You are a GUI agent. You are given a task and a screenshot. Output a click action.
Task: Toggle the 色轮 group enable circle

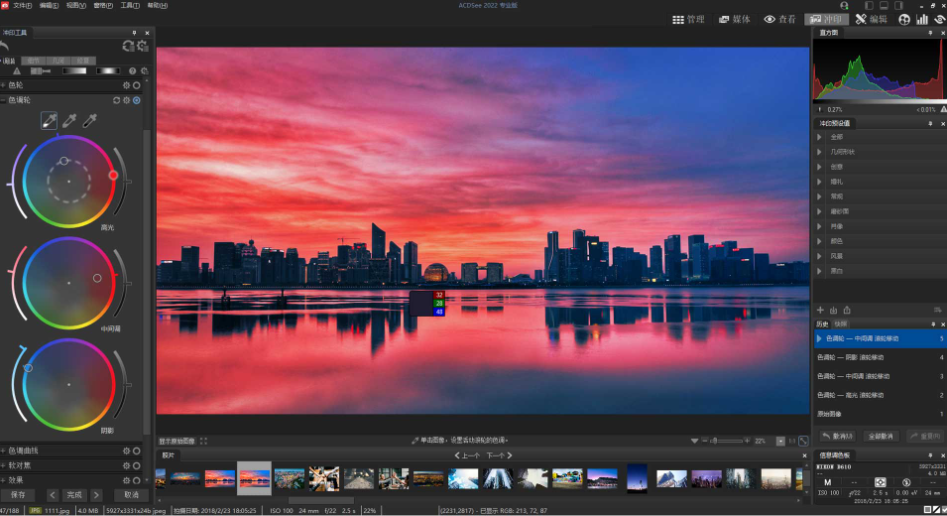137,85
